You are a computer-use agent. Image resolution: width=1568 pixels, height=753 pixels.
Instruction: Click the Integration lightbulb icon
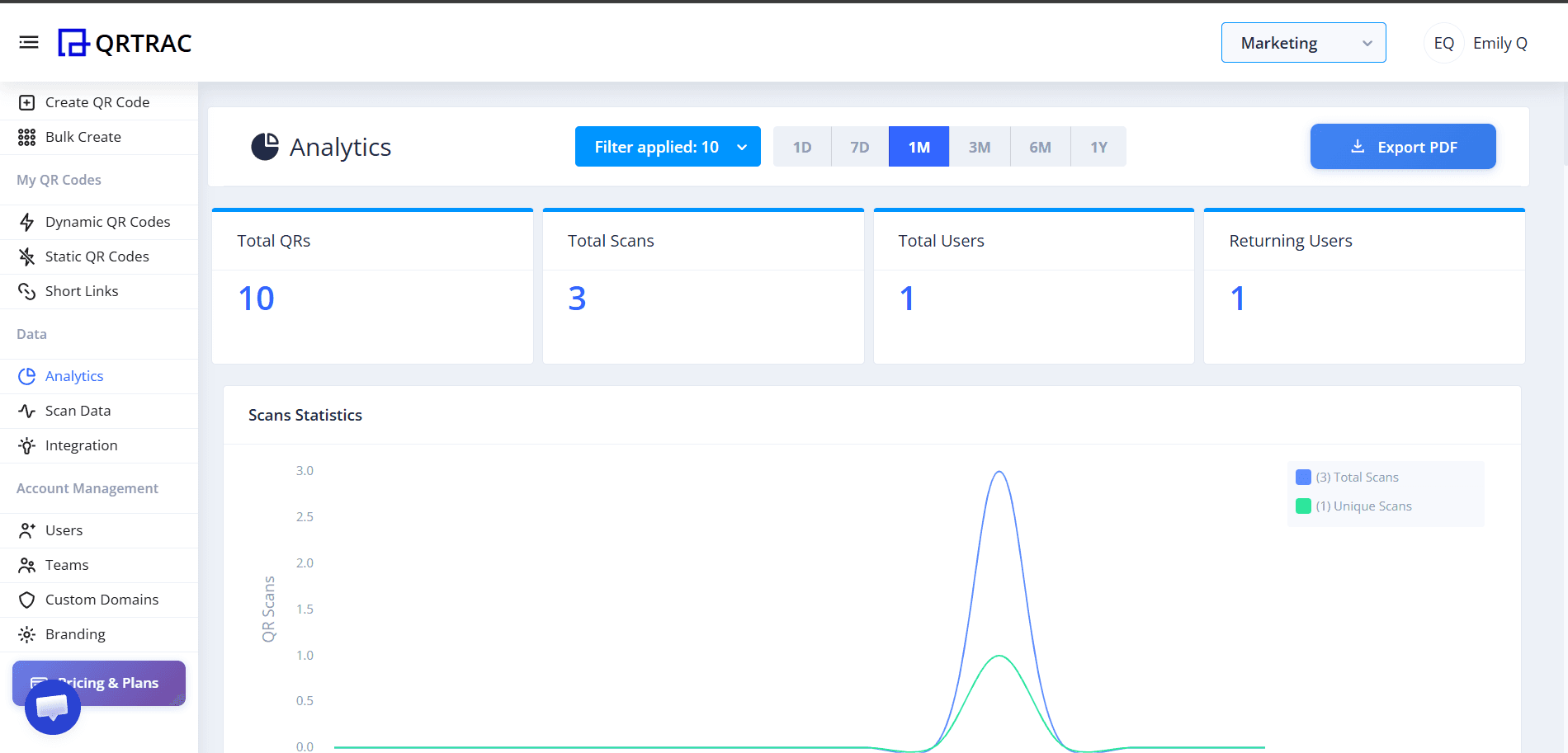click(x=27, y=445)
